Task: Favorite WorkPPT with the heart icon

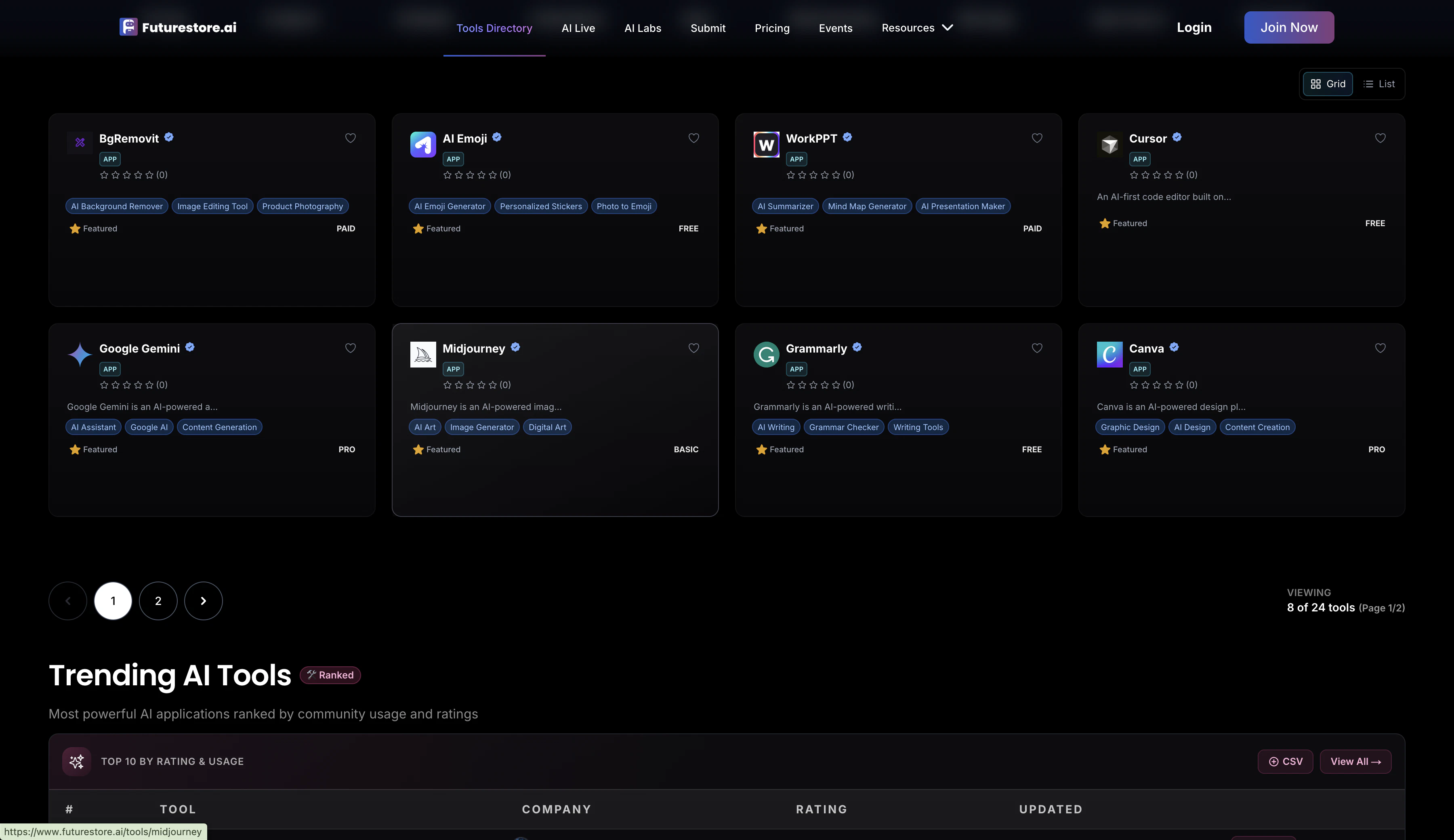Action: 1037,138
